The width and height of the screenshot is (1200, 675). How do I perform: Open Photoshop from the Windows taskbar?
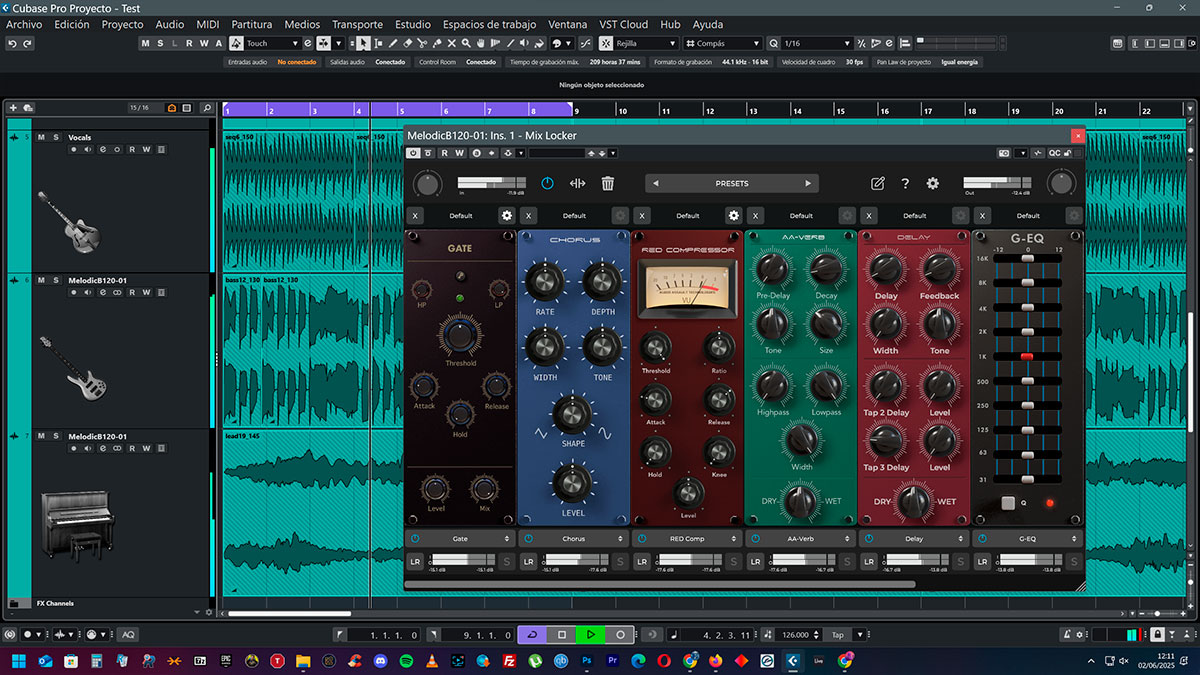point(587,661)
